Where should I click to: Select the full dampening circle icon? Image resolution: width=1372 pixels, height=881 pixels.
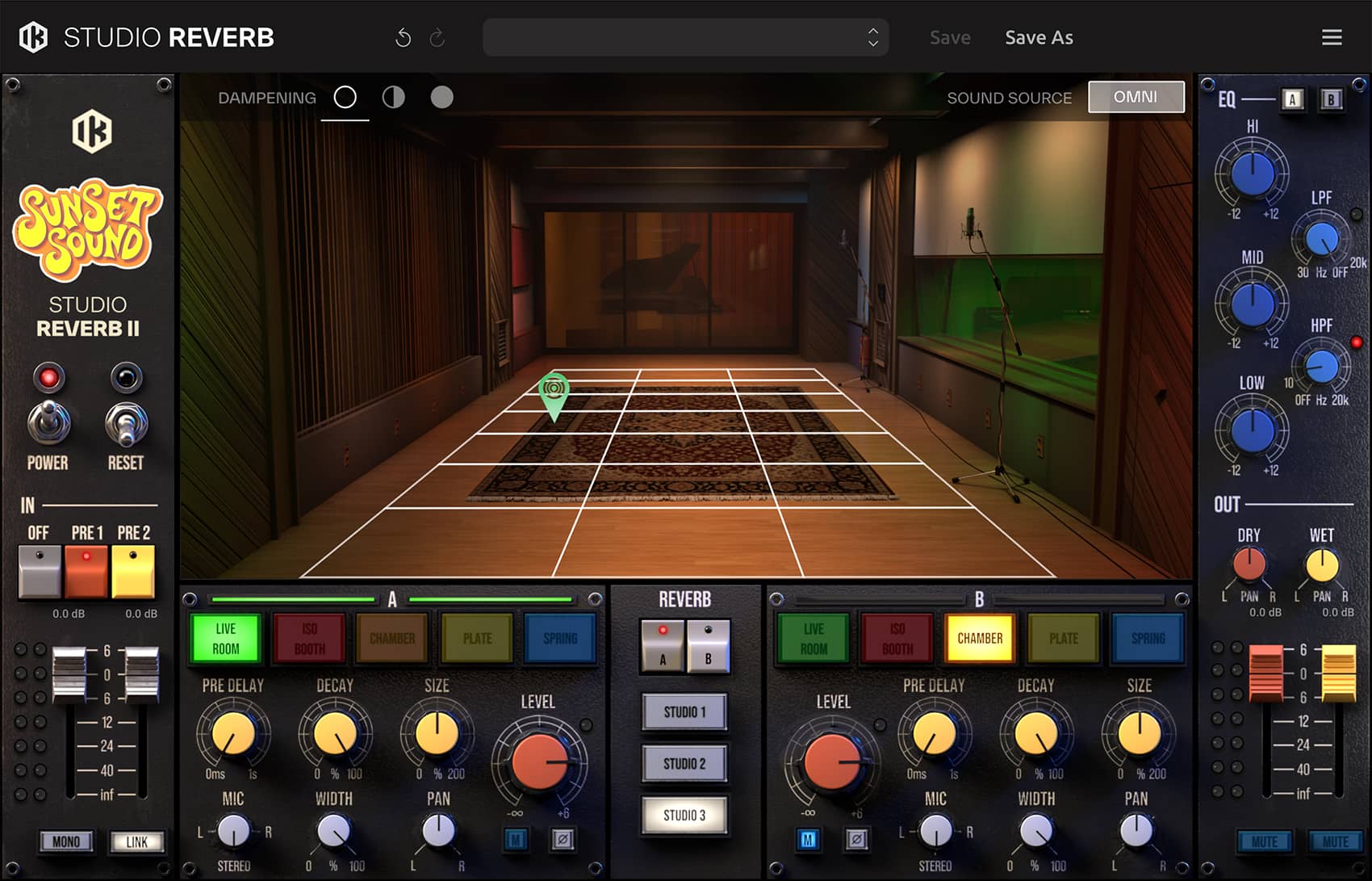(x=441, y=98)
